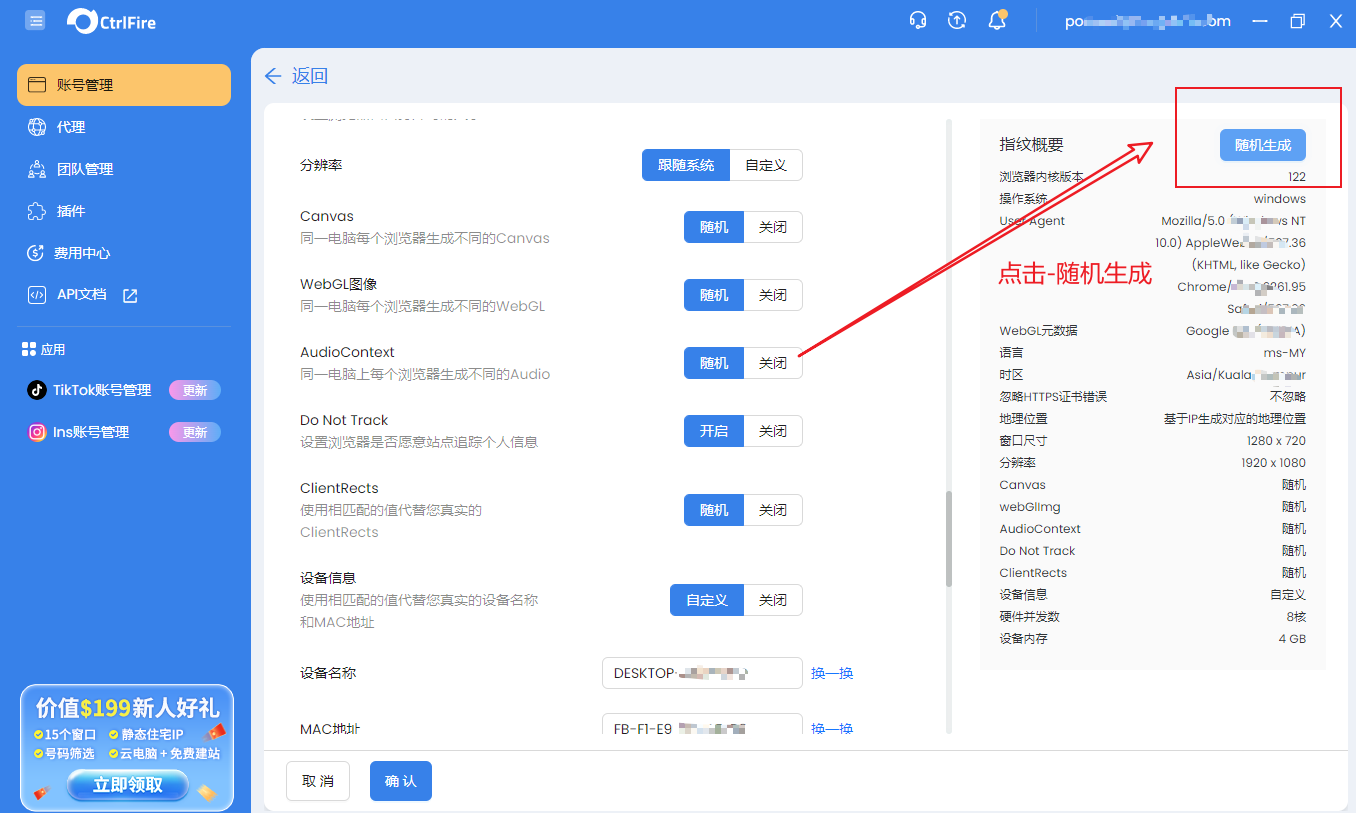Click the 设备名称 input field
This screenshot has width=1356, height=813.
click(x=702, y=673)
